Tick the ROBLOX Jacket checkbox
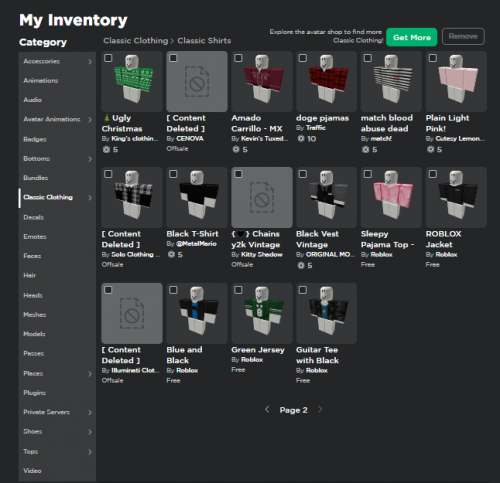The image size is (500, 483). pyautogui.click(x=433, y=174)
